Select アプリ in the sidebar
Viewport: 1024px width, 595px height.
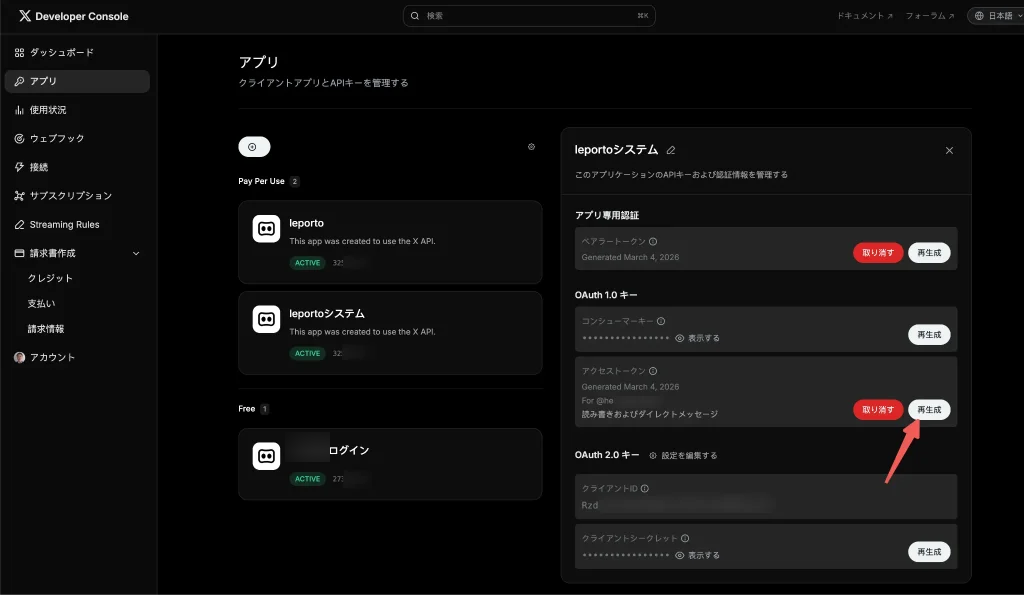(77, 81)
